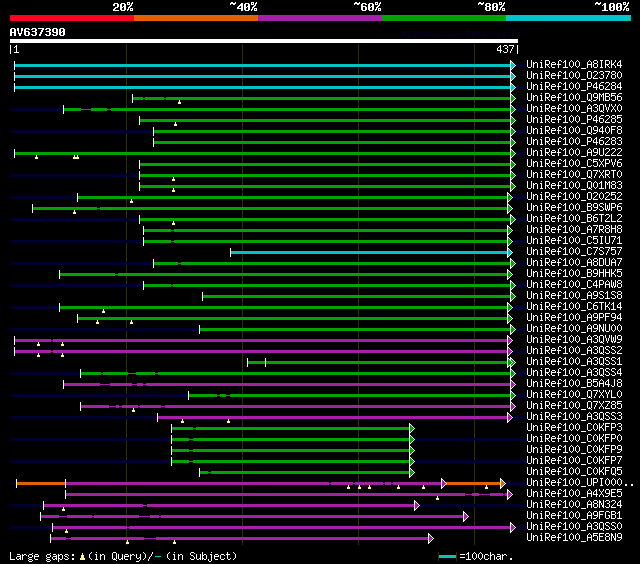Click the purple arrowhead ending the A9FGB1 bar

[466, 516]
